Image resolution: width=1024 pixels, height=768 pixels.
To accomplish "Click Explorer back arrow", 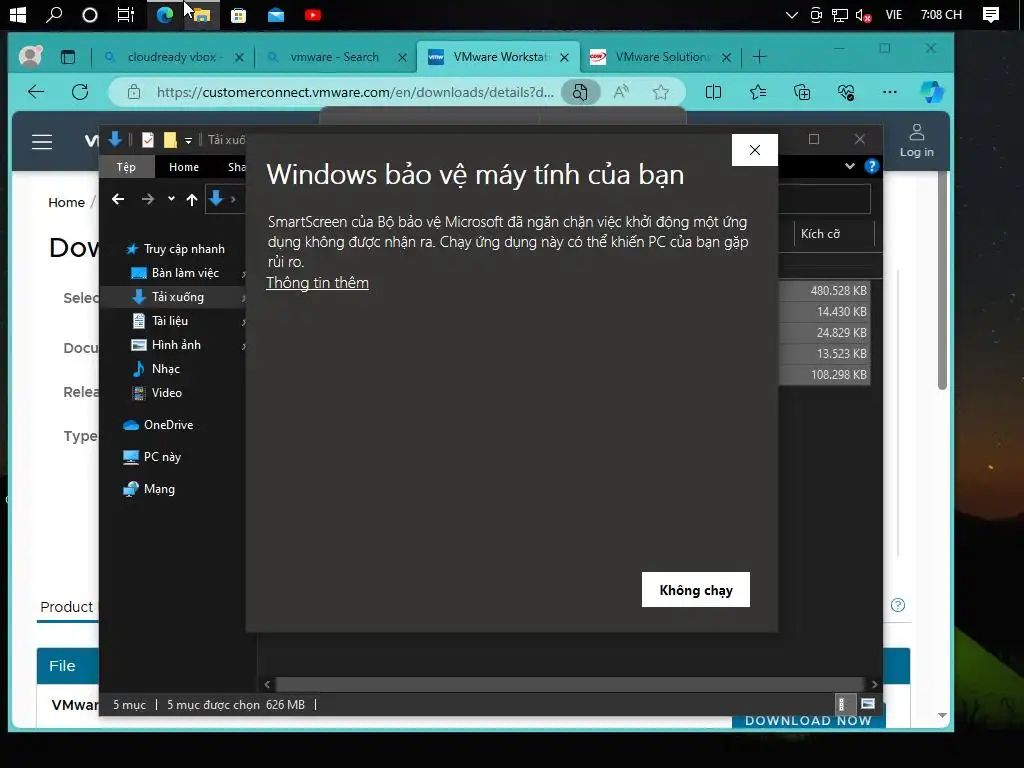I will 118,199.
